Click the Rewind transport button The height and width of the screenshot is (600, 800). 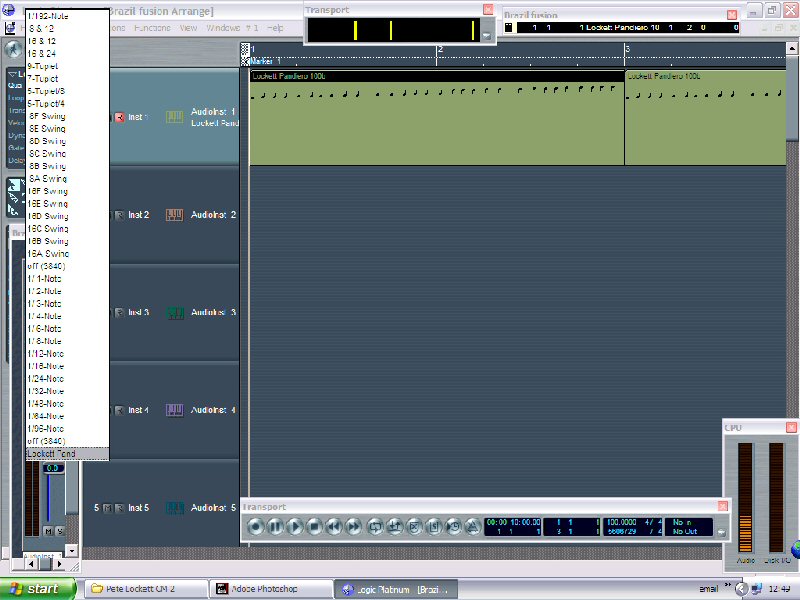pos(334,526)
